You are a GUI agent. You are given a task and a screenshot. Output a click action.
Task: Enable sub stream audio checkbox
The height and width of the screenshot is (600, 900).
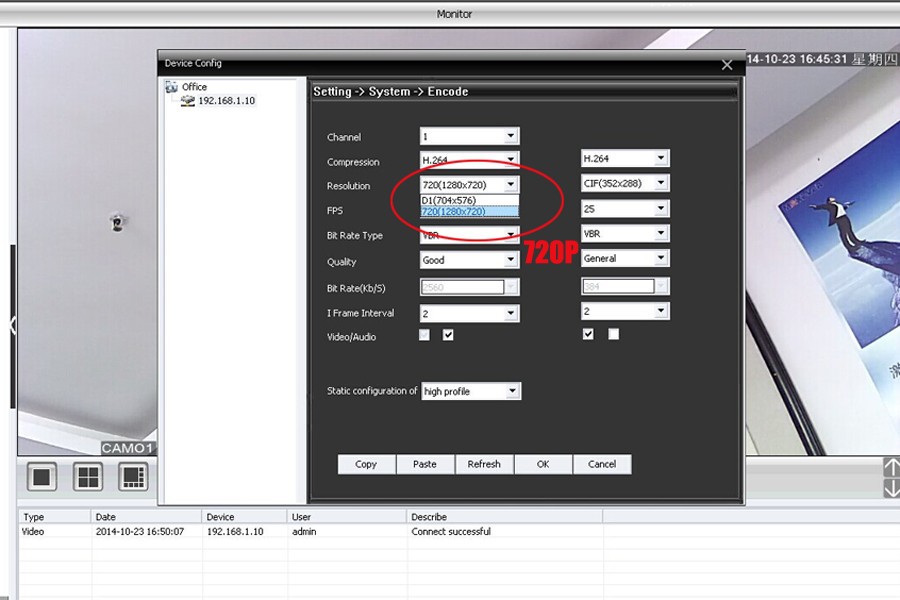[613, 334]
